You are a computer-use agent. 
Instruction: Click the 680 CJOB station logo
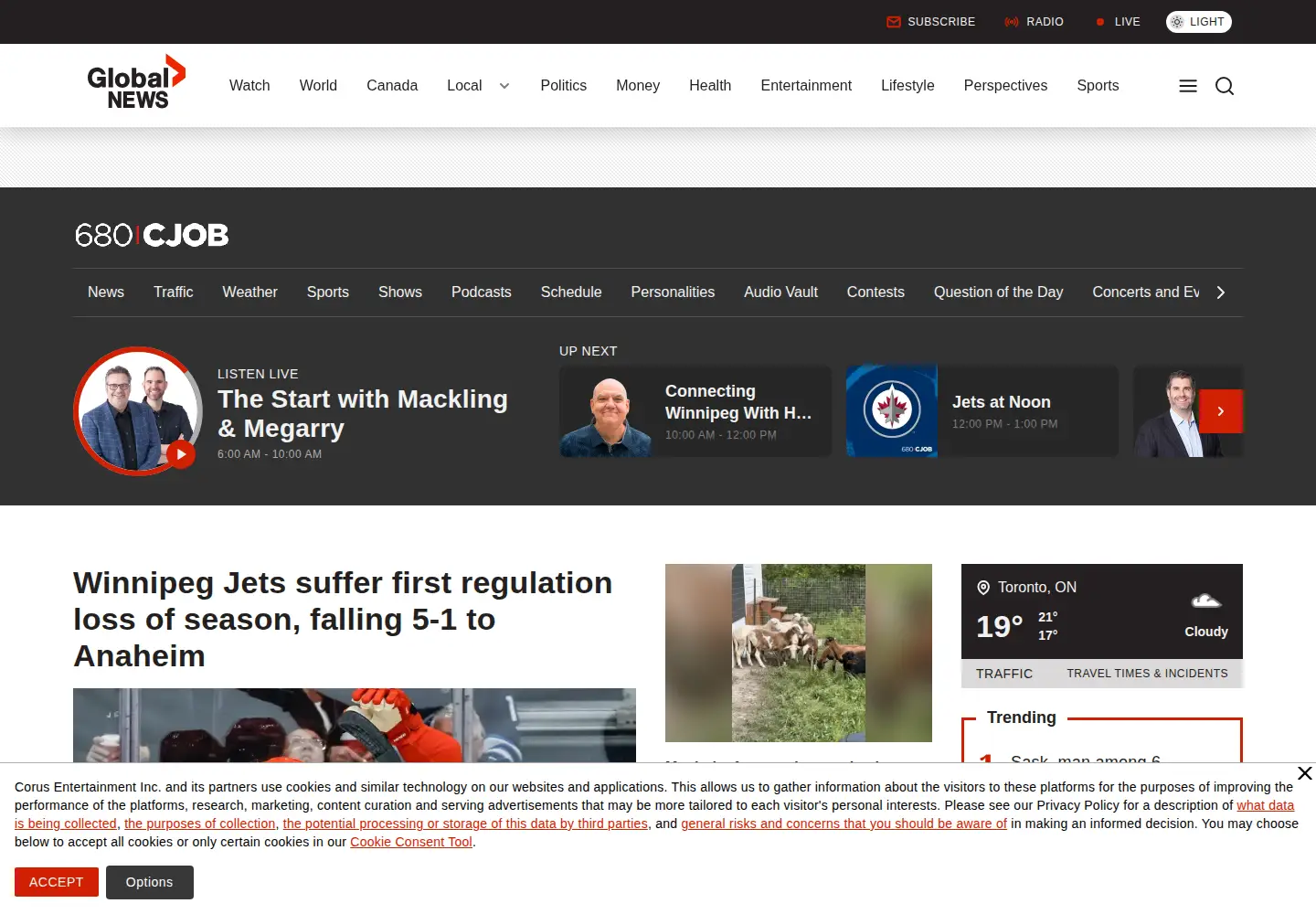152,235
